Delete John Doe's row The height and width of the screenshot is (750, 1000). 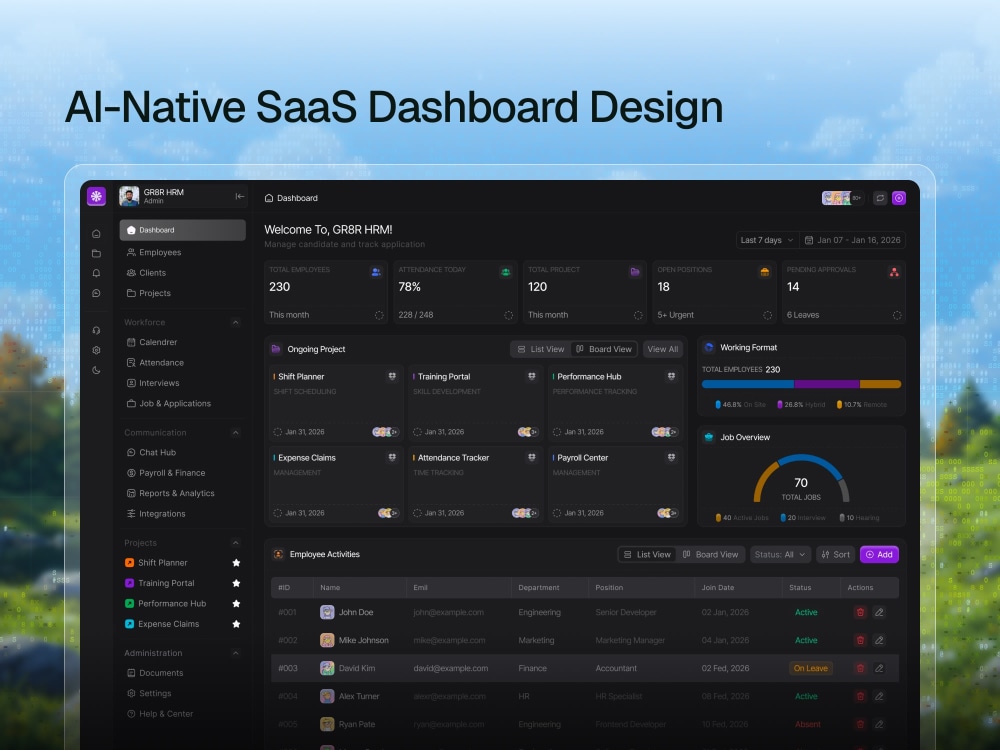pos(860,612)
